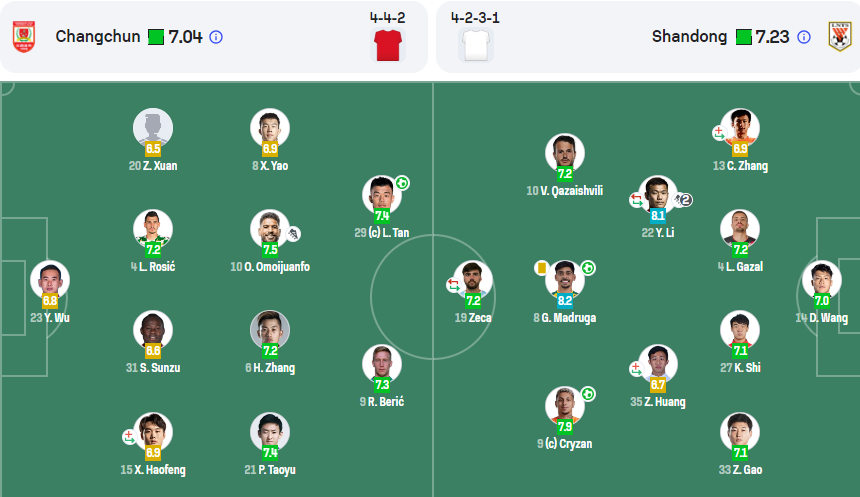Open R. Berić's player photo
Screen dimensions: 860x497
click(381, 362)
